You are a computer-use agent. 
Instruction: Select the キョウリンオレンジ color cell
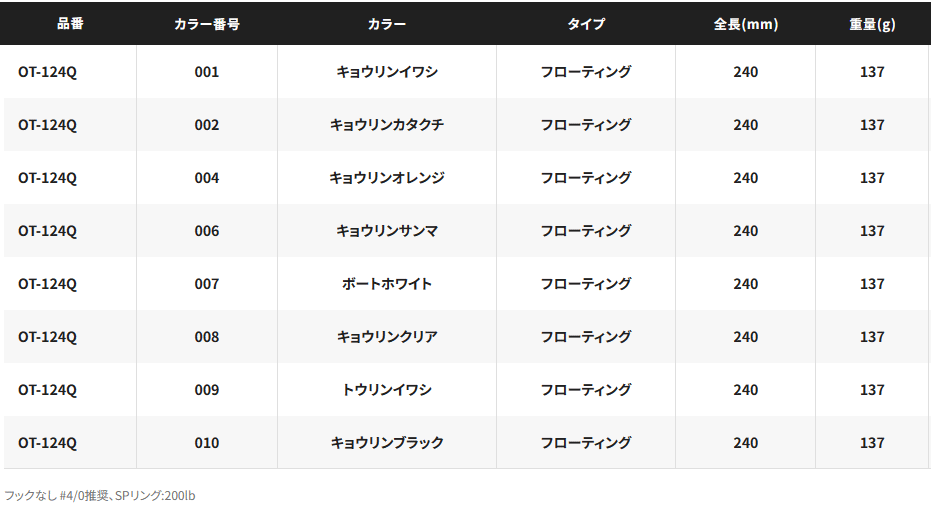(x=387, y=177)
